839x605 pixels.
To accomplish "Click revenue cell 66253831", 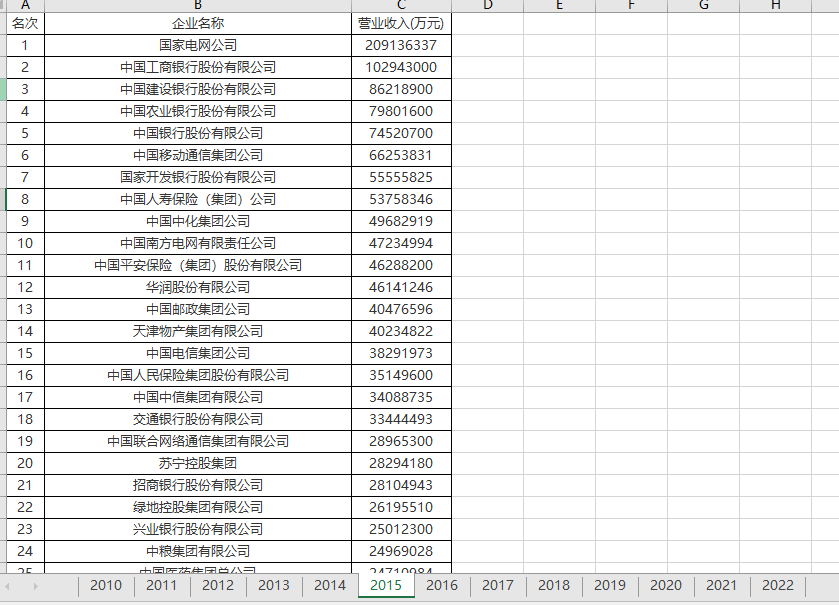I will click(x=401, y=155).
